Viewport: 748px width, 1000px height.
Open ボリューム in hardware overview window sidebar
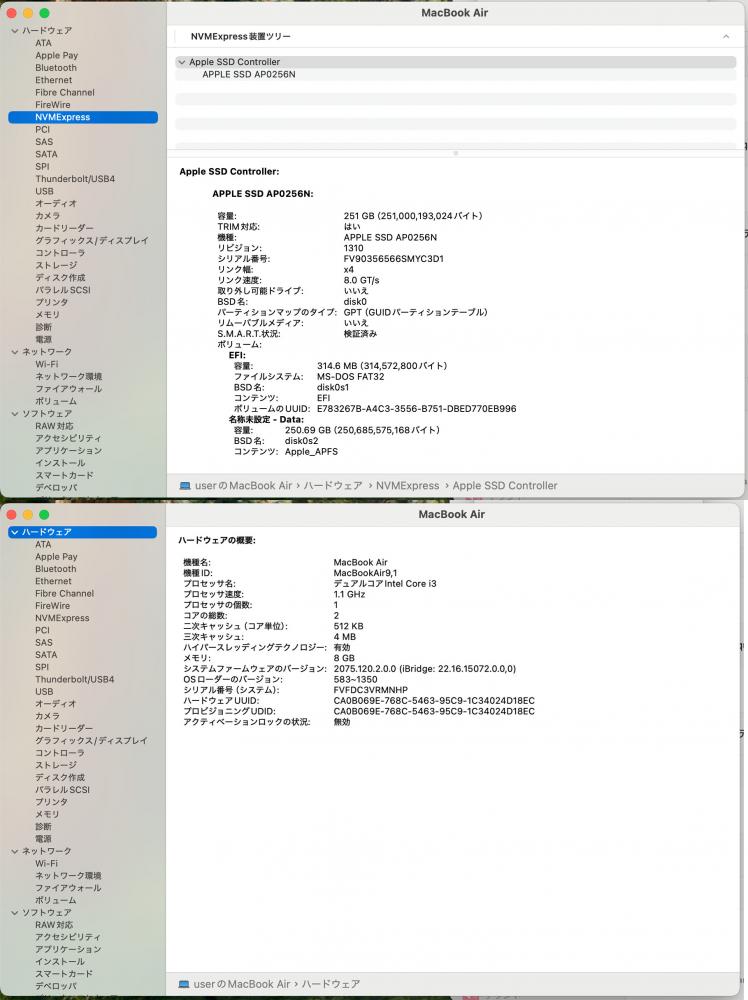(x=56, y=901)
